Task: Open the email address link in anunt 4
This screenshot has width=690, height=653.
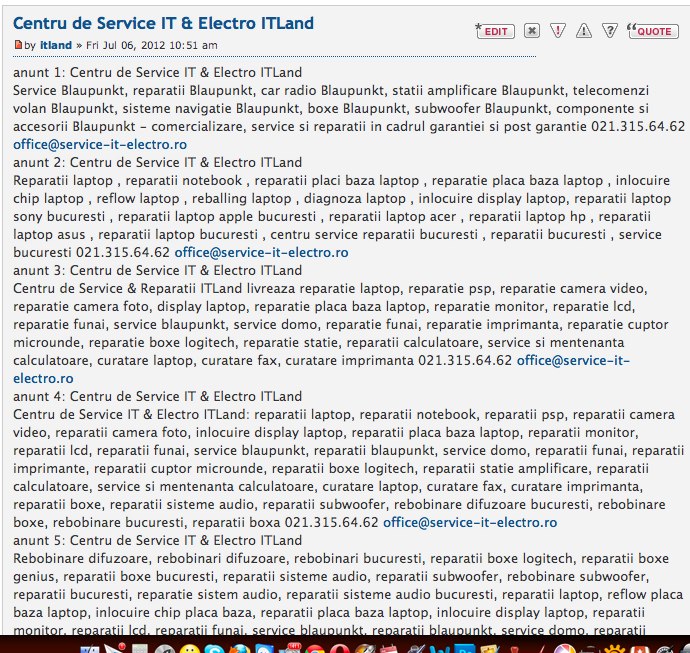Action: (470, 522)
